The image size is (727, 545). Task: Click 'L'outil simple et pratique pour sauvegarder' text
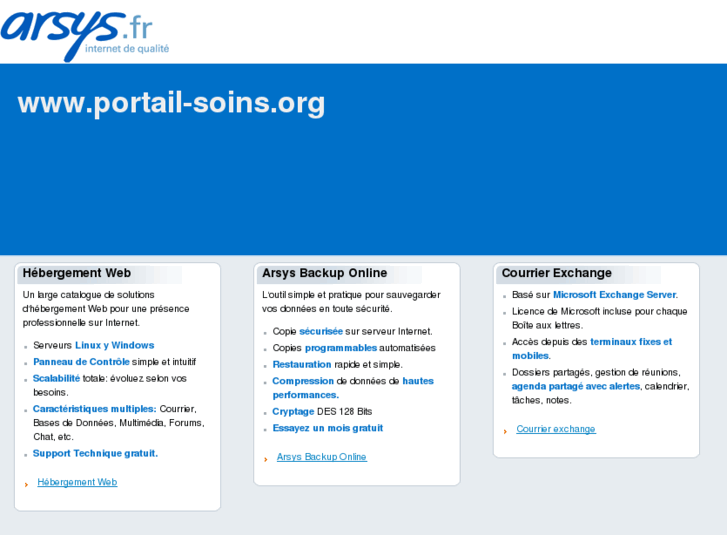[351, 295]
